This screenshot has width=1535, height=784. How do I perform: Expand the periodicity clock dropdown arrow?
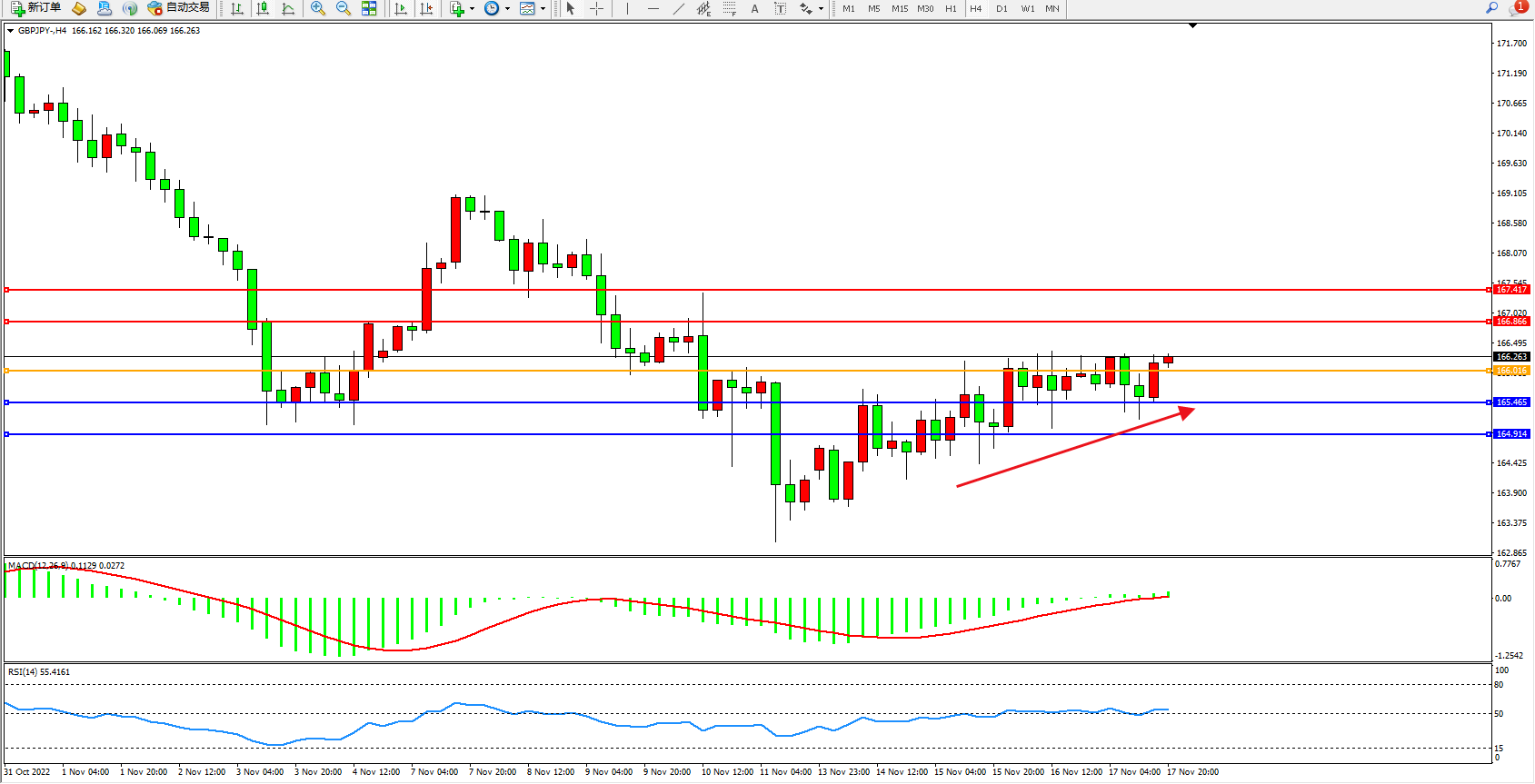pyautogui.click(x=507, y=9)
